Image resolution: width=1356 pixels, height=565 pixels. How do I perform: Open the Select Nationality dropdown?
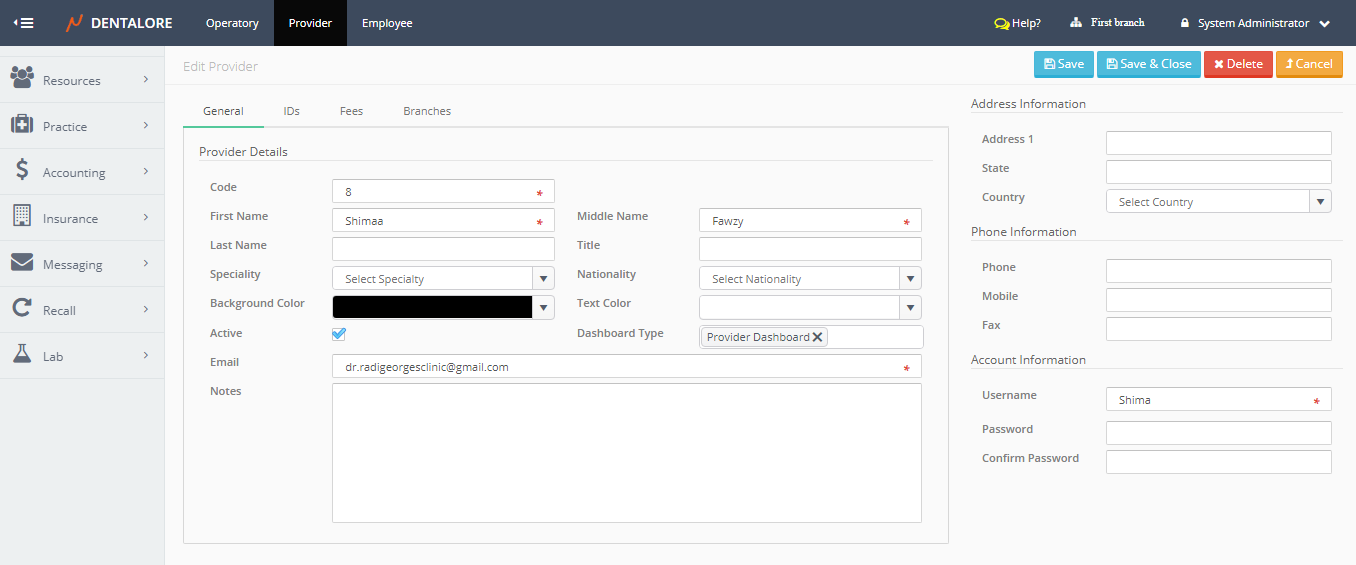tap(810, 279)
